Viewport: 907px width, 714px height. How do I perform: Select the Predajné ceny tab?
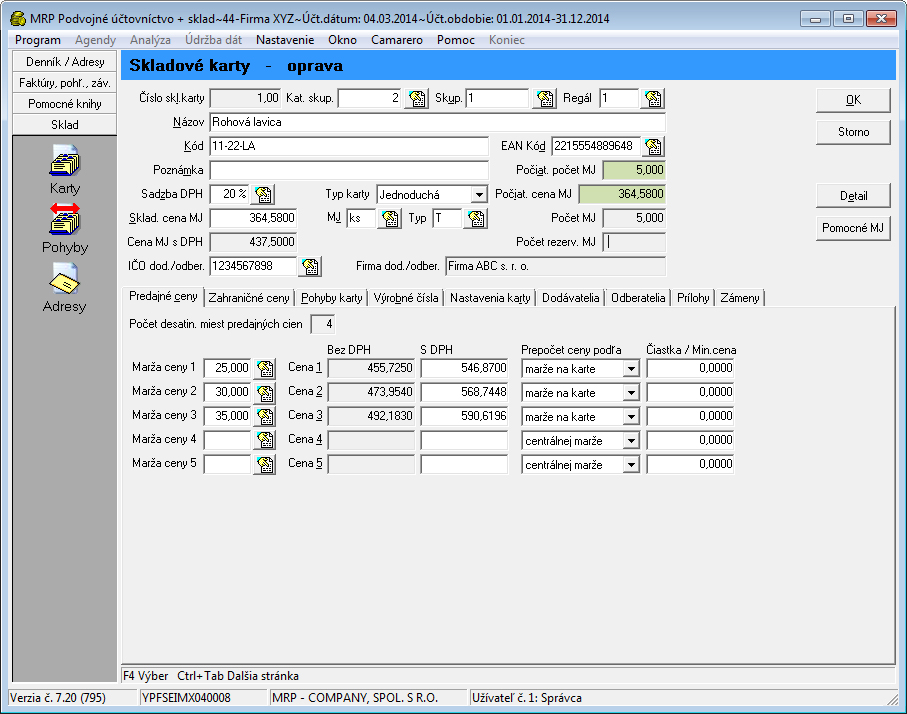point(163,296)
